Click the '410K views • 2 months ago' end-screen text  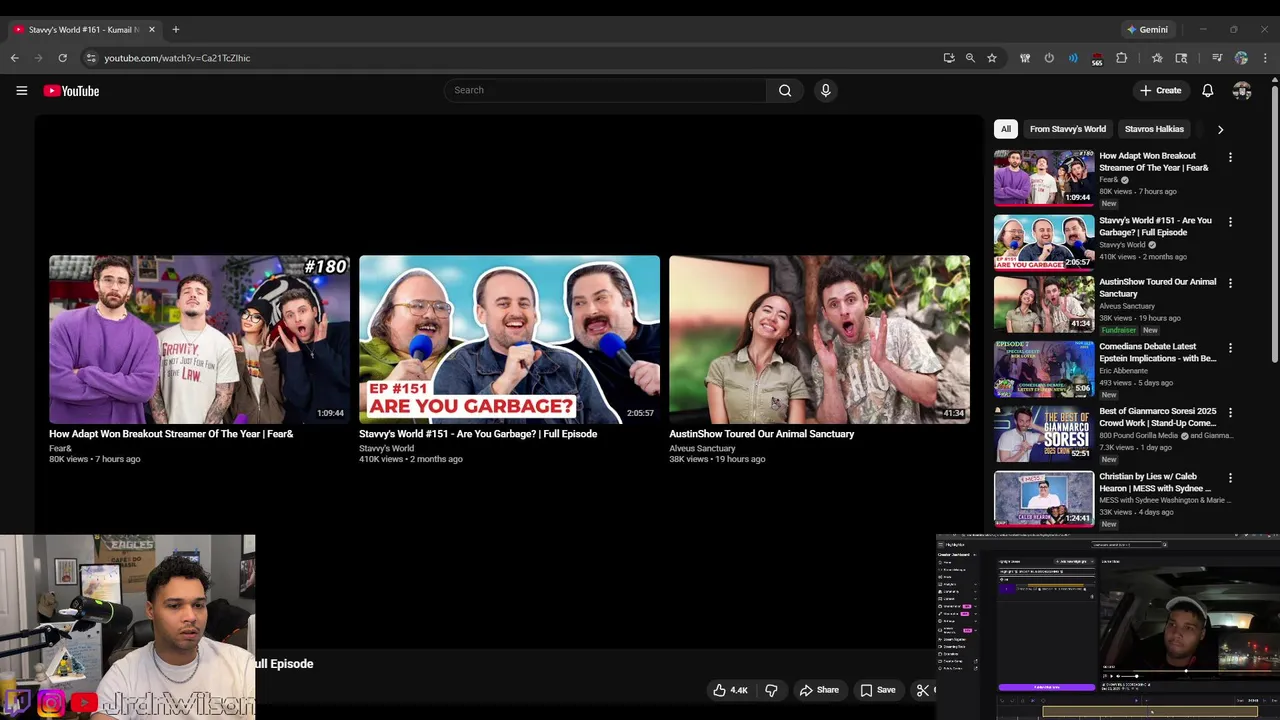click(x=411, y=459)
